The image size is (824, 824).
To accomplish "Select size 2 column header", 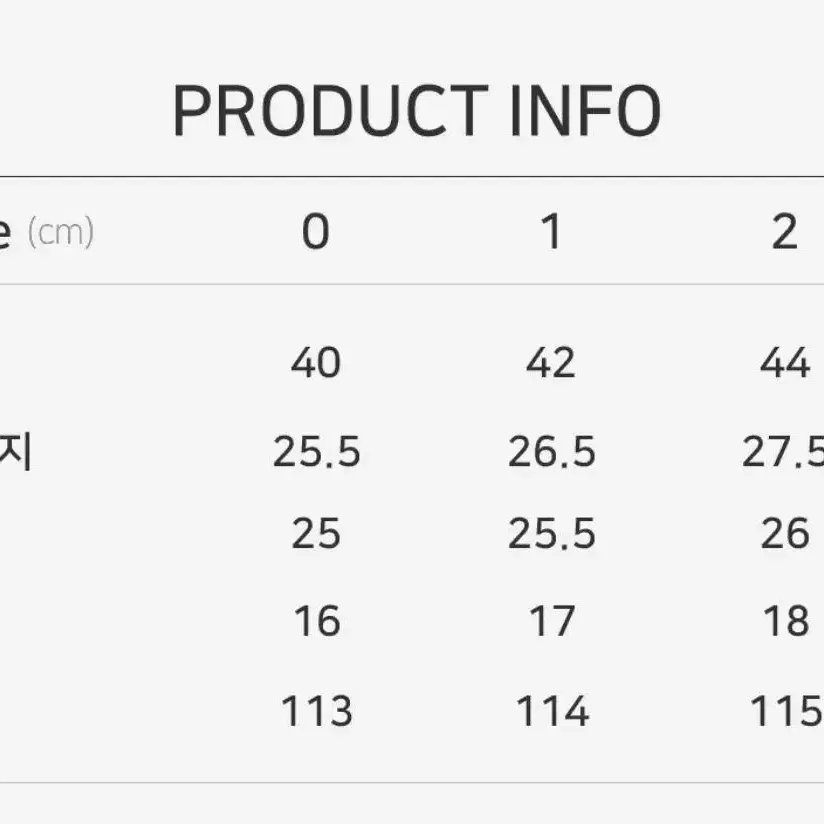I will point(785,232).
